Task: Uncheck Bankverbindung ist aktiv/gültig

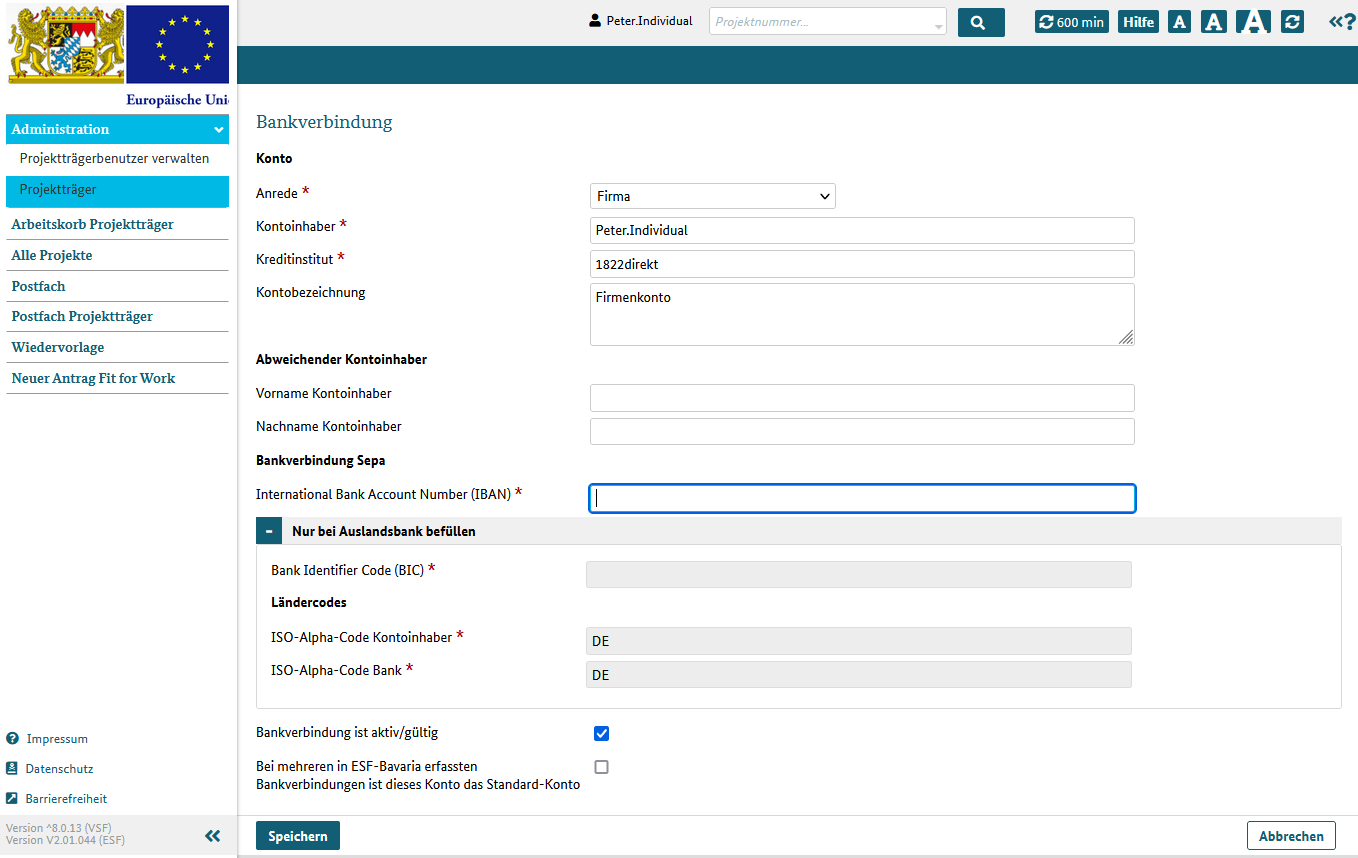Action: tap(601, 733)
